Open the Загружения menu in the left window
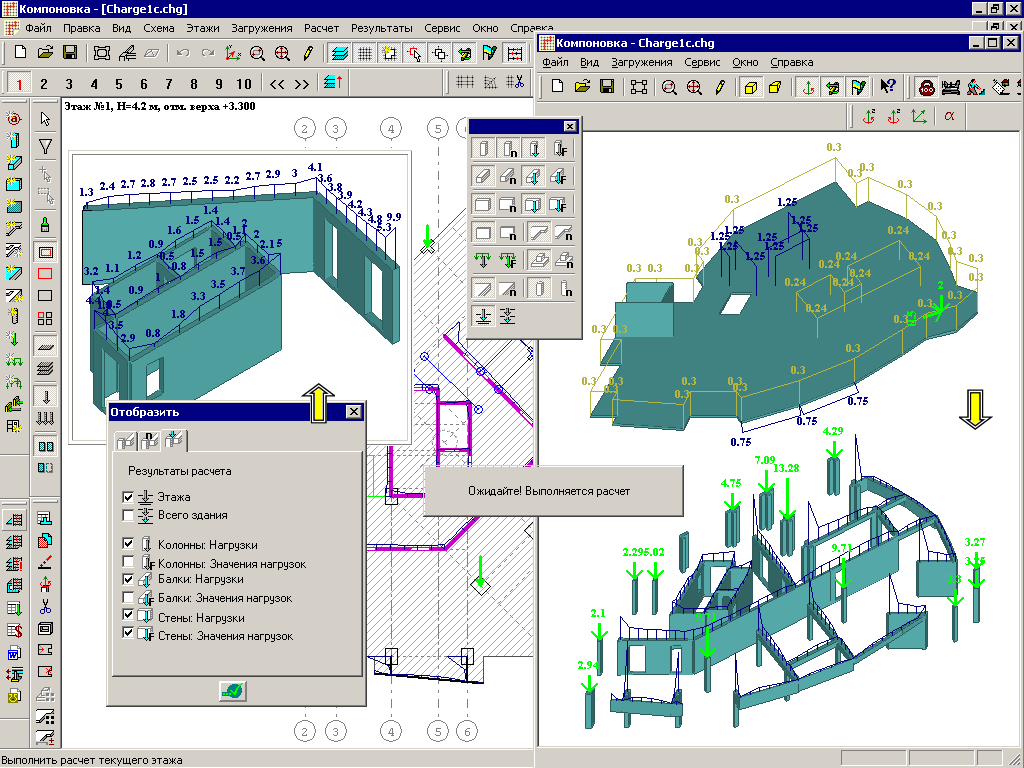The width and height of the screenshot is (1024, 768). pyautogui.click(x=261, y=28)
